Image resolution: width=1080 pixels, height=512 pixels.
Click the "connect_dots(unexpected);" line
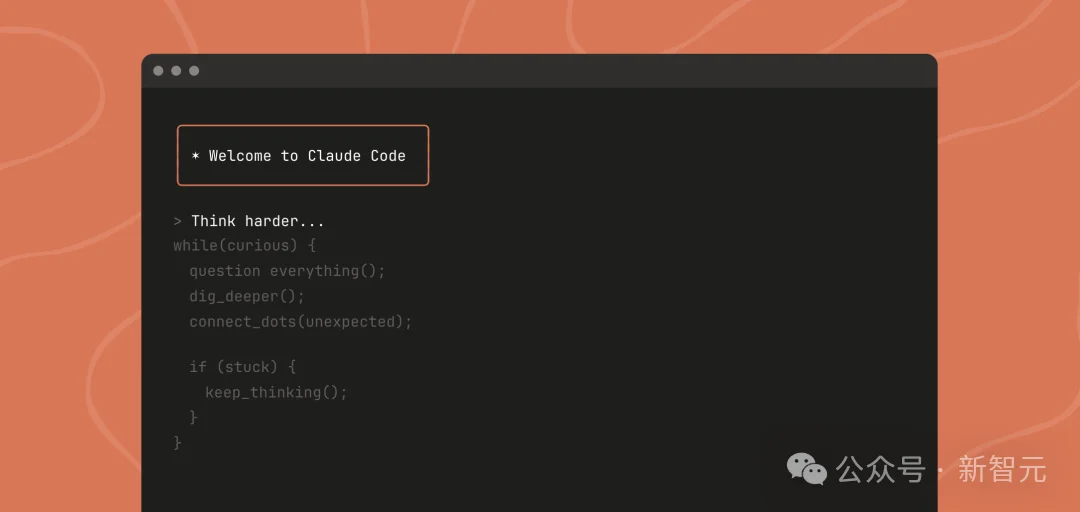click(x=301, y=322)
